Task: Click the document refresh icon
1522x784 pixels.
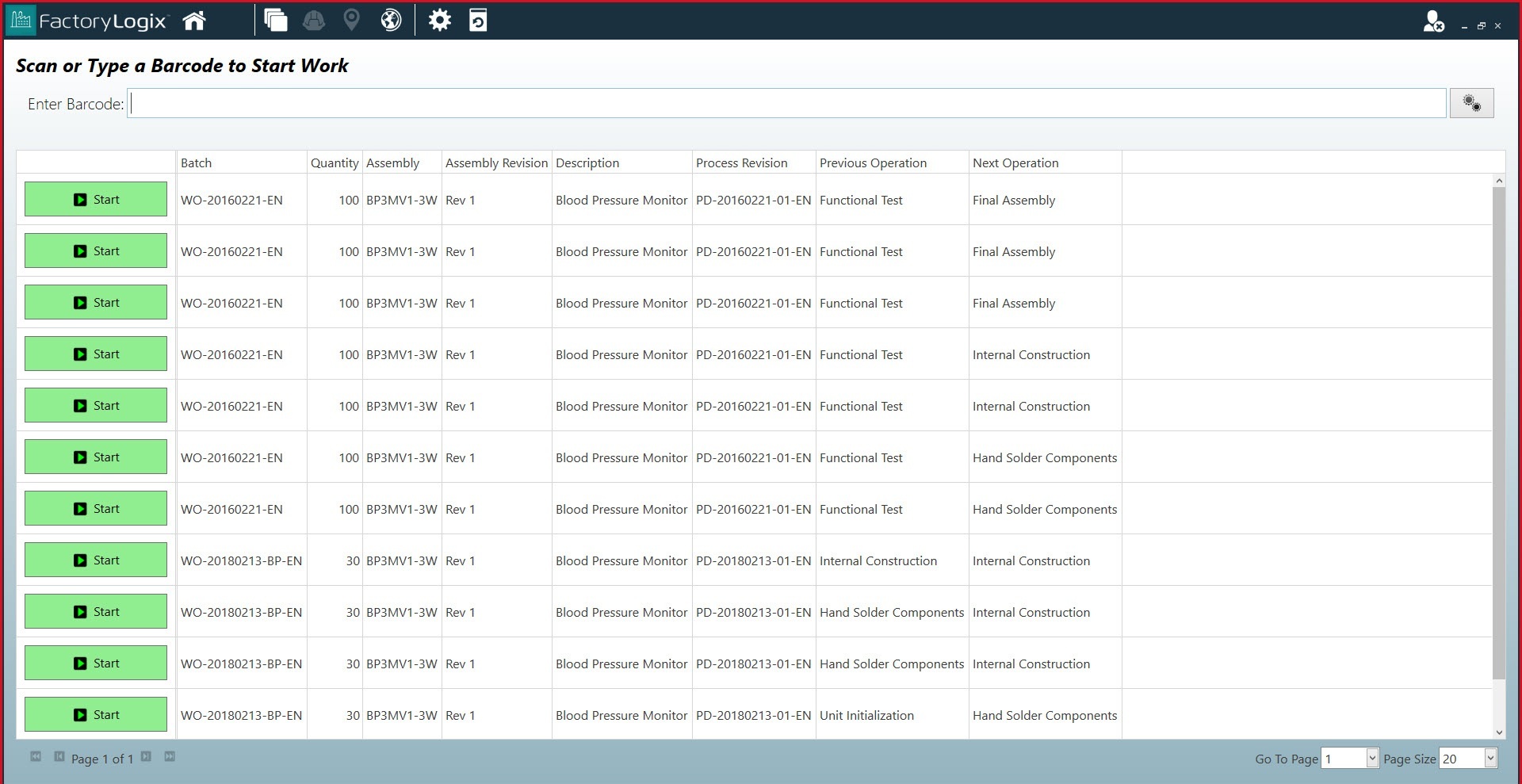Action: coord(478,21)
